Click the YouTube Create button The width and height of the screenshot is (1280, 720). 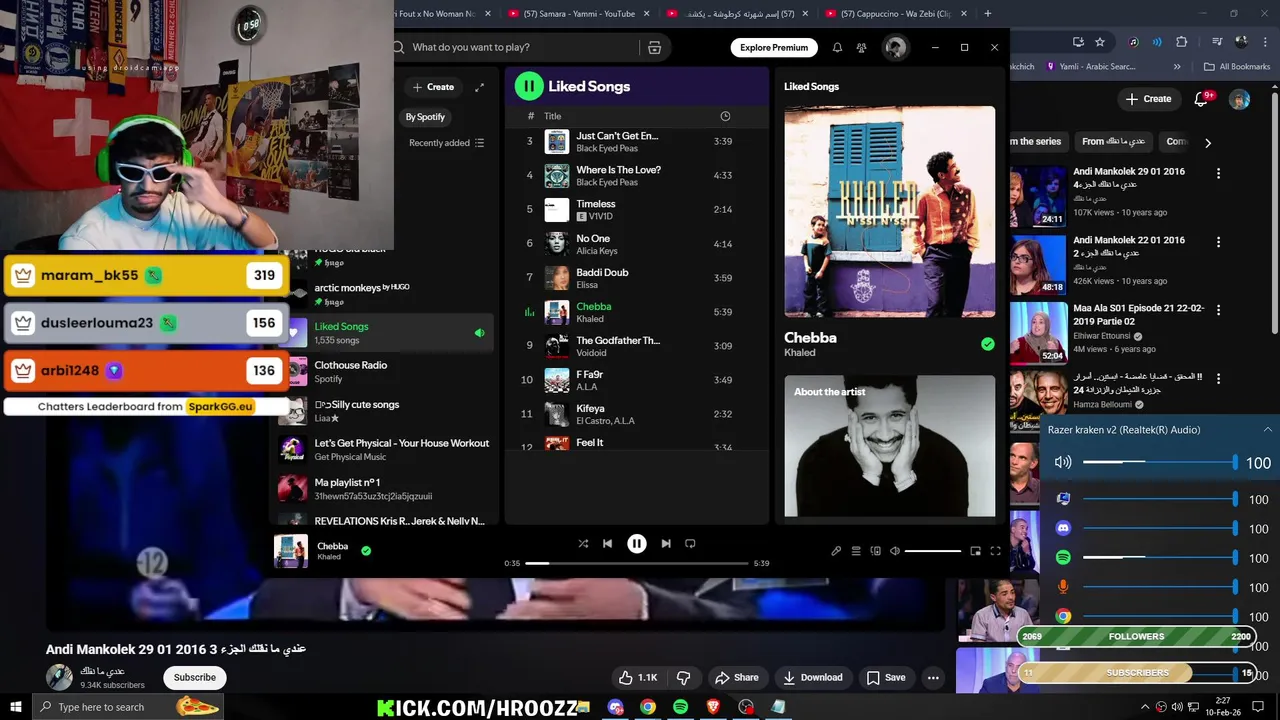[x=1148, y=99]
